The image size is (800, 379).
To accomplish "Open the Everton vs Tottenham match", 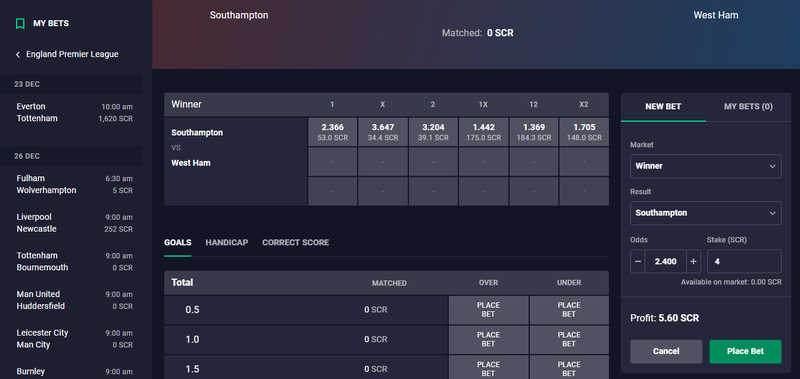I will (74, 113).
